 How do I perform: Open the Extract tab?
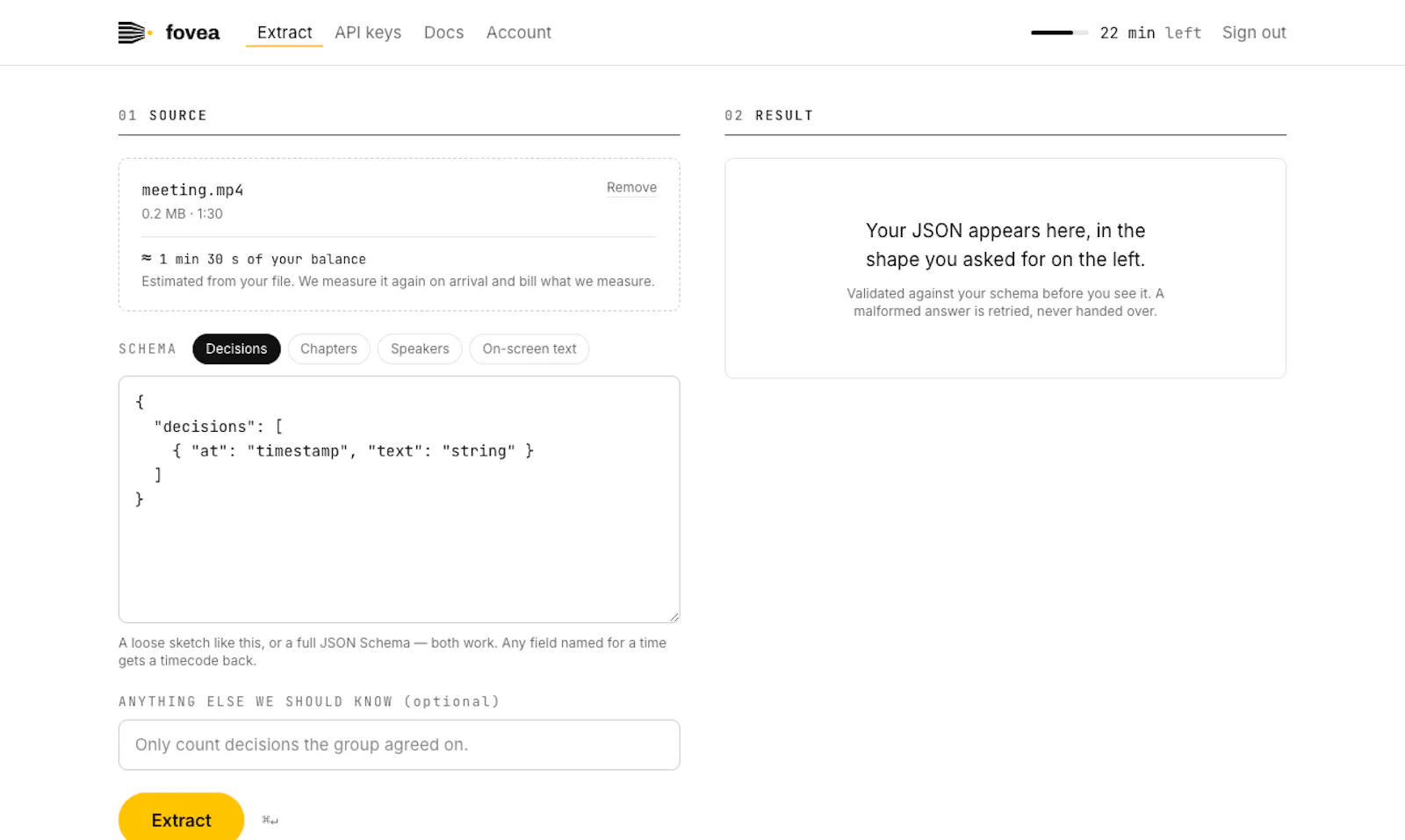285,32
